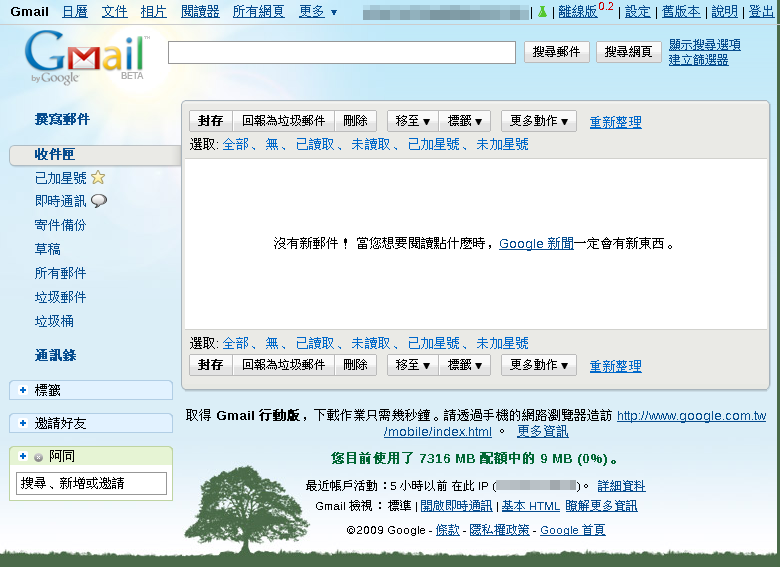Click the star icon beside 已加星號
780x567 pixels.
click(x=98, y=177)
